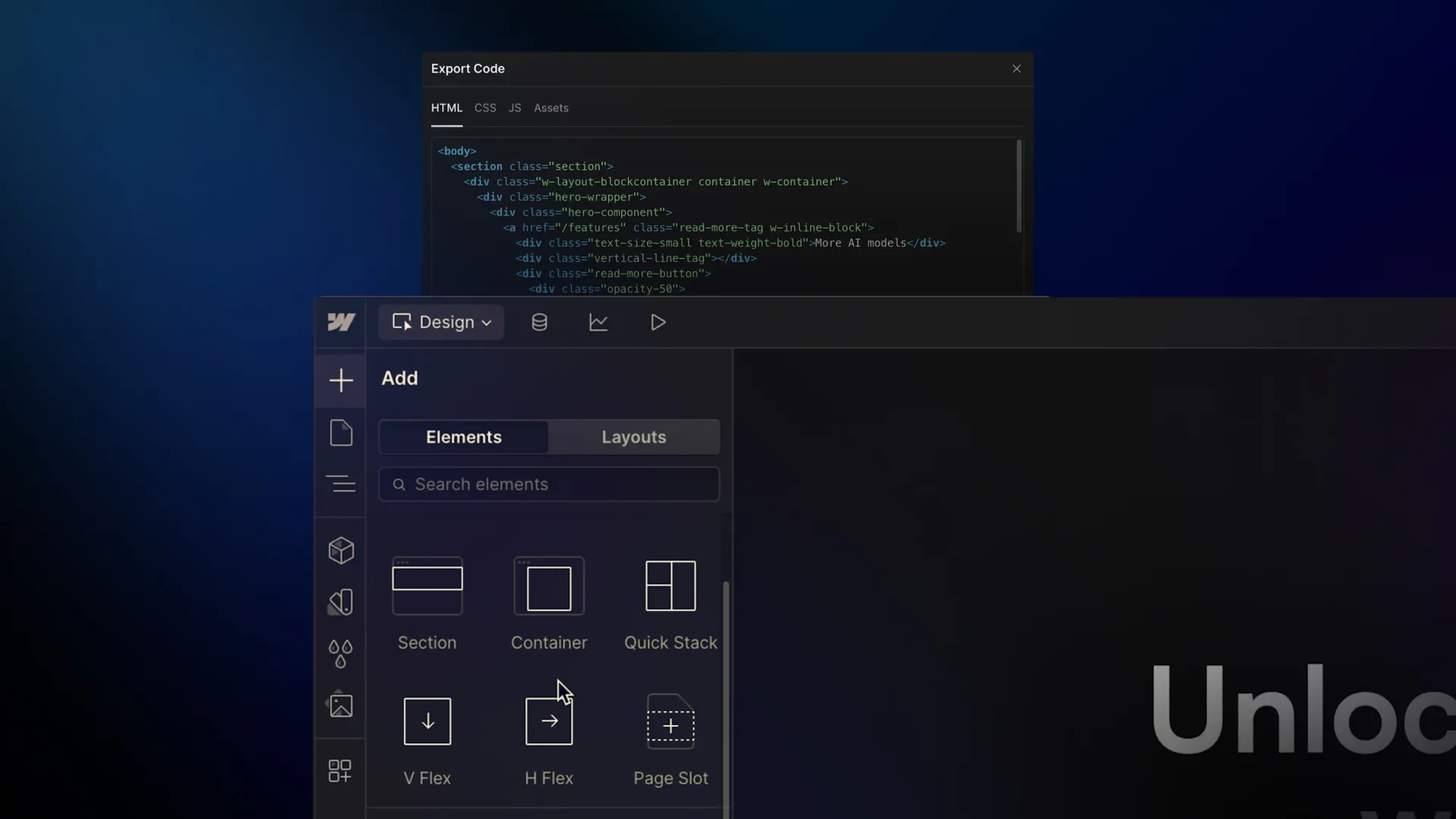Image resolution: width=1456 pixels, height=819 pixels.
Task: Expand the Design mode dropdown
Action: click(x=440, y=322)
